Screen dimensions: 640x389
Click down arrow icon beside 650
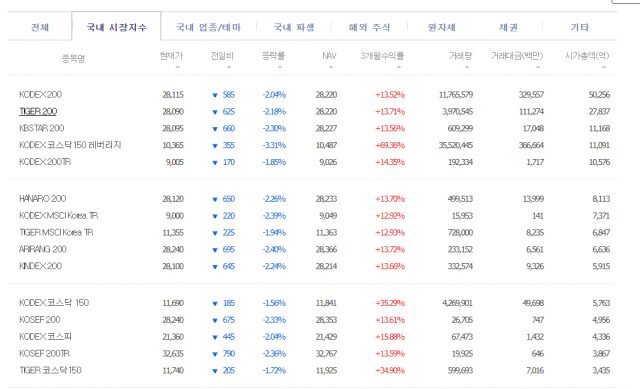pos(215,199)
